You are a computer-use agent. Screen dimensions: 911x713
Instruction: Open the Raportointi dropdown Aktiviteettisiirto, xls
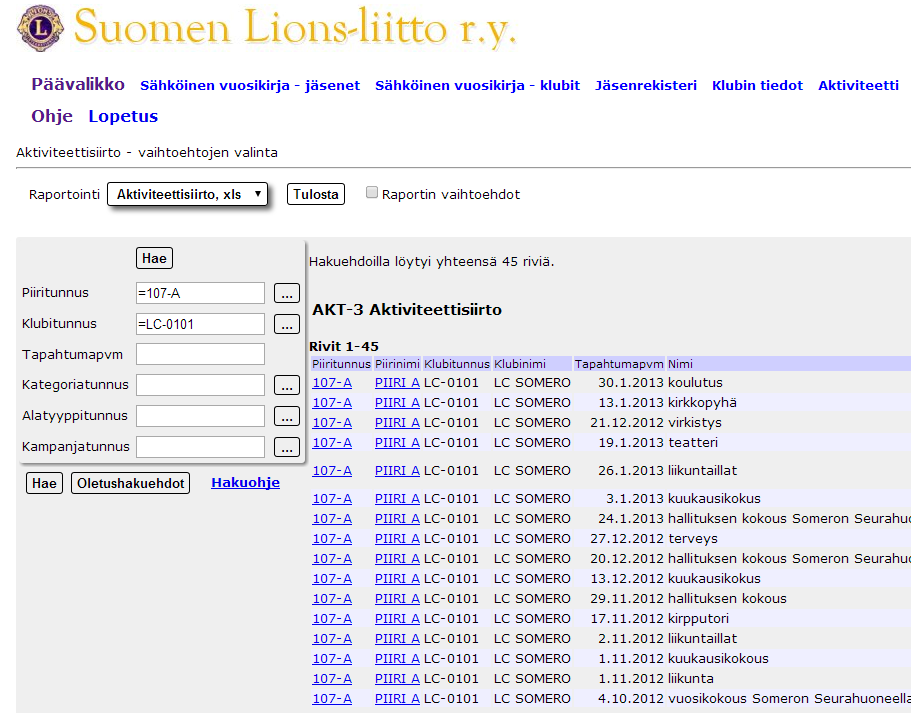point(187,194)
